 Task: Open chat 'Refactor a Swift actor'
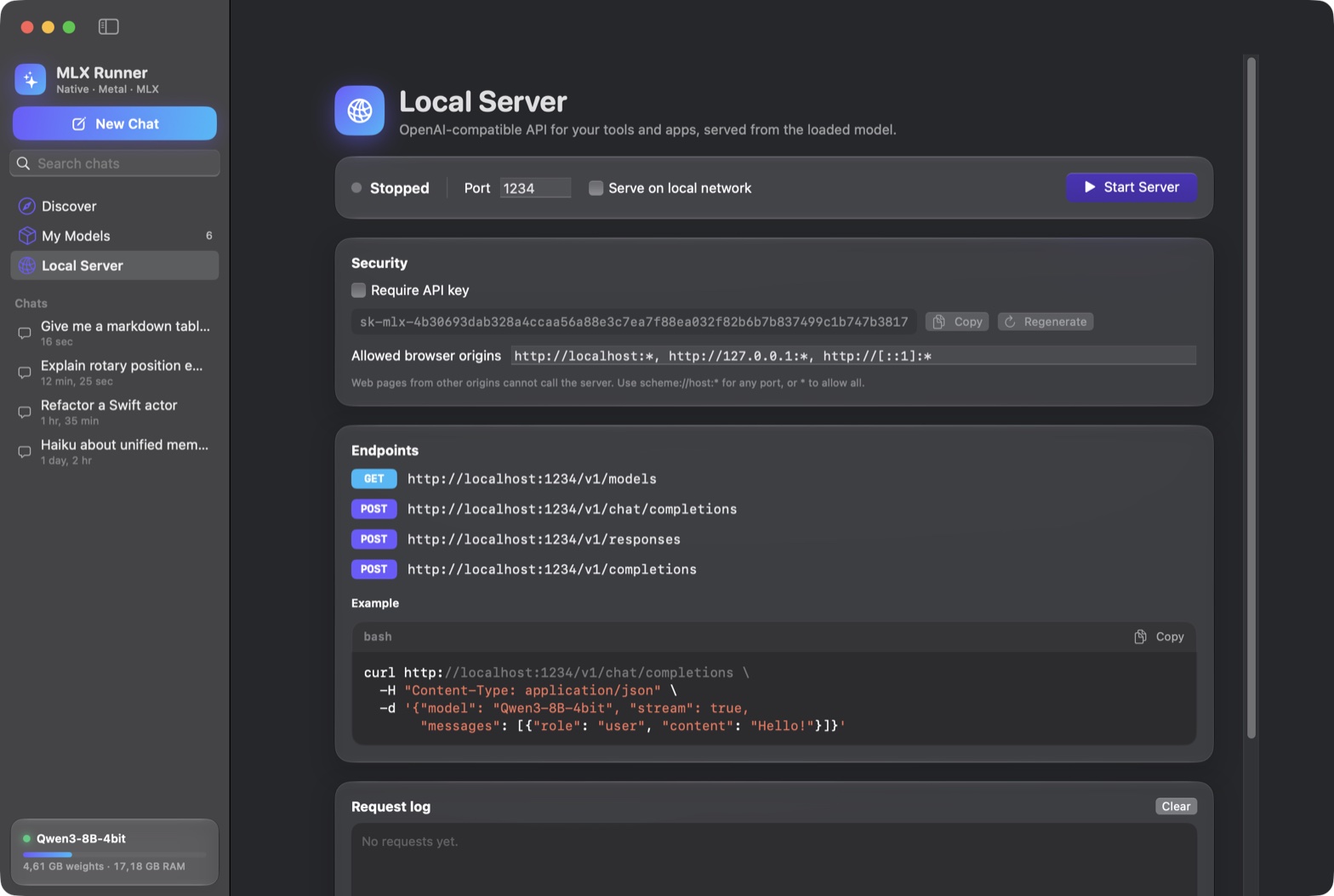115,412
